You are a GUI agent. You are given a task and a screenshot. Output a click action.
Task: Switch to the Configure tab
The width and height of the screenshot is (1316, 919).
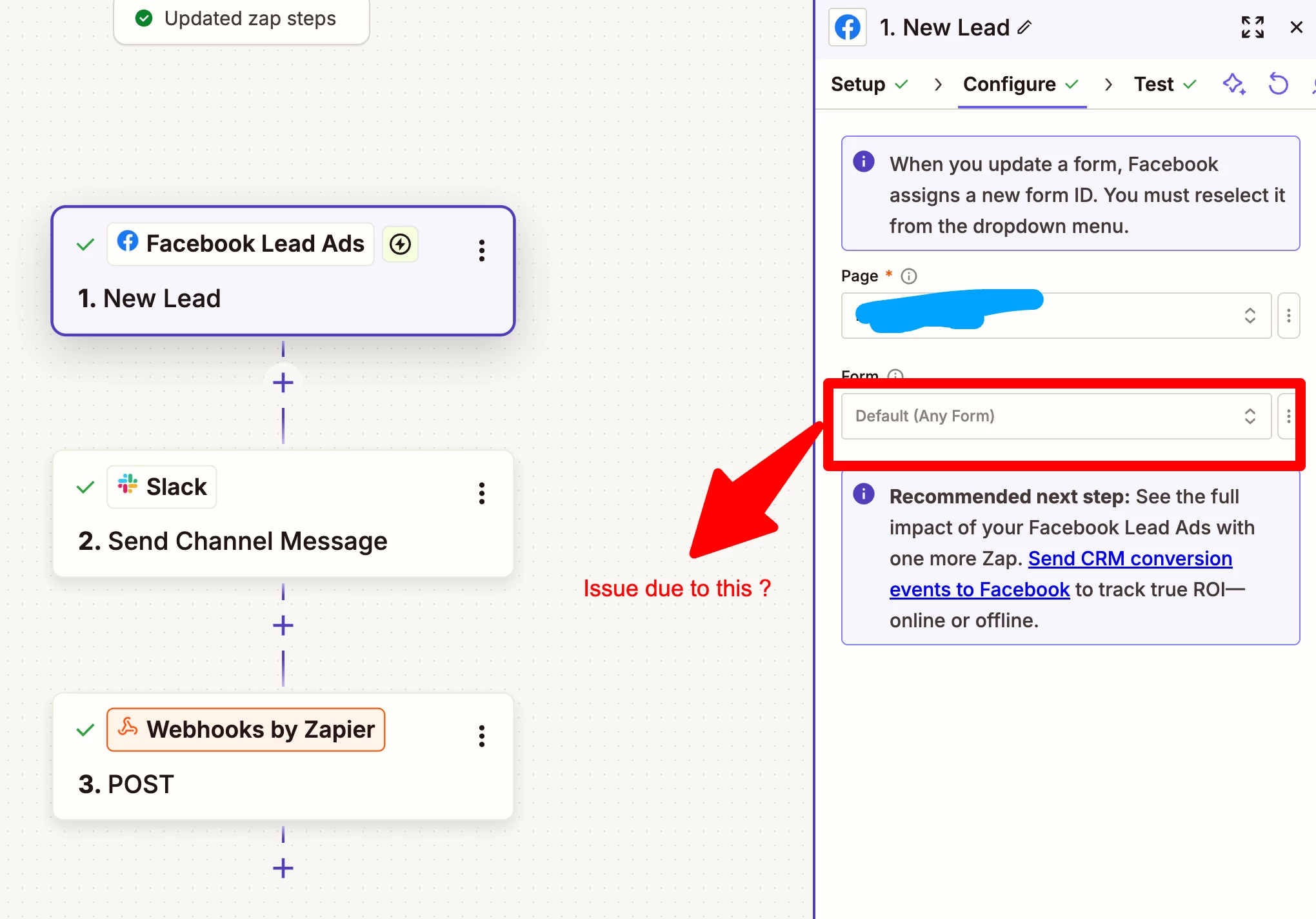(x=1021, y=84)
